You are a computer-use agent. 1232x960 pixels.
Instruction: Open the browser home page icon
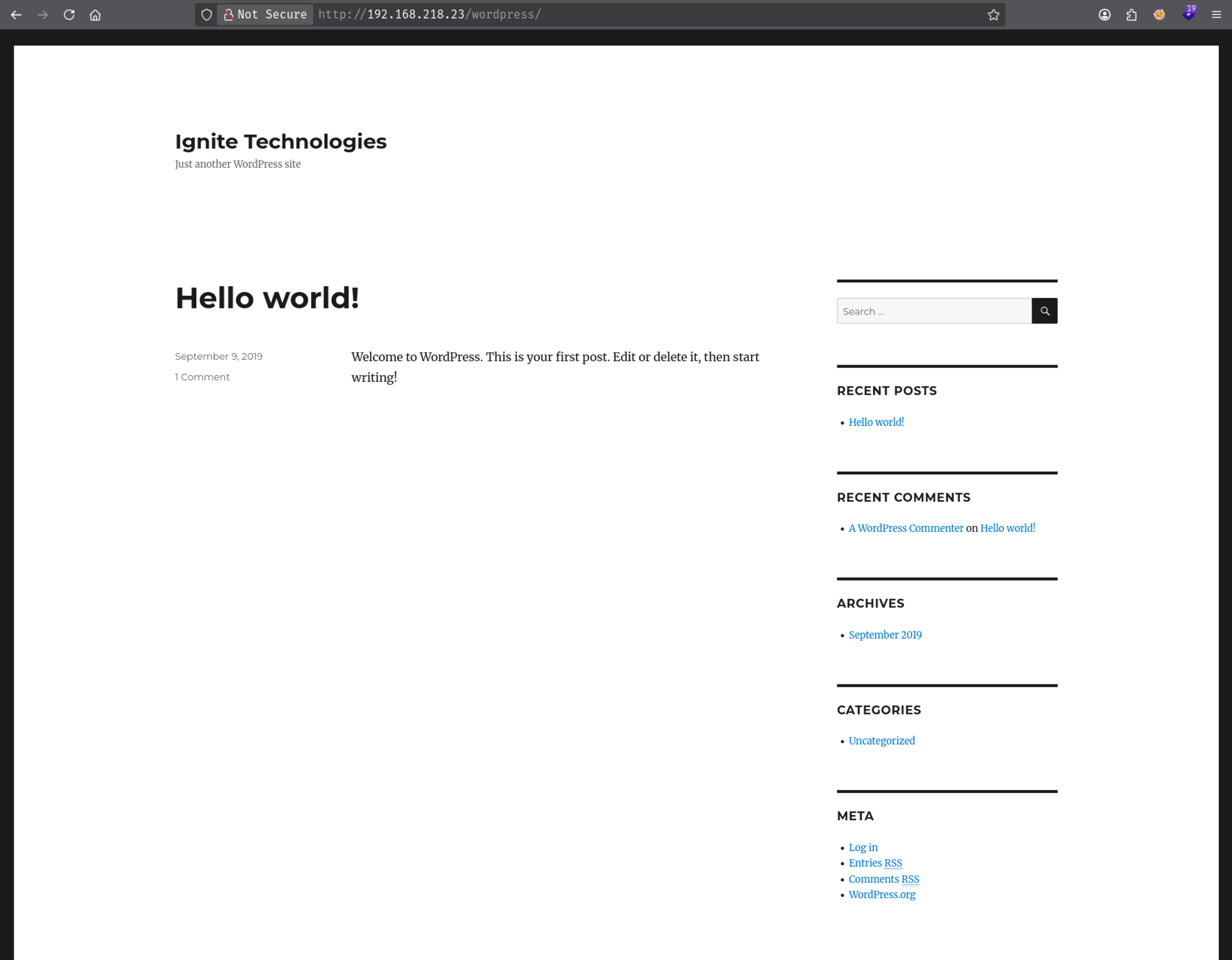(x=95, y=15)
